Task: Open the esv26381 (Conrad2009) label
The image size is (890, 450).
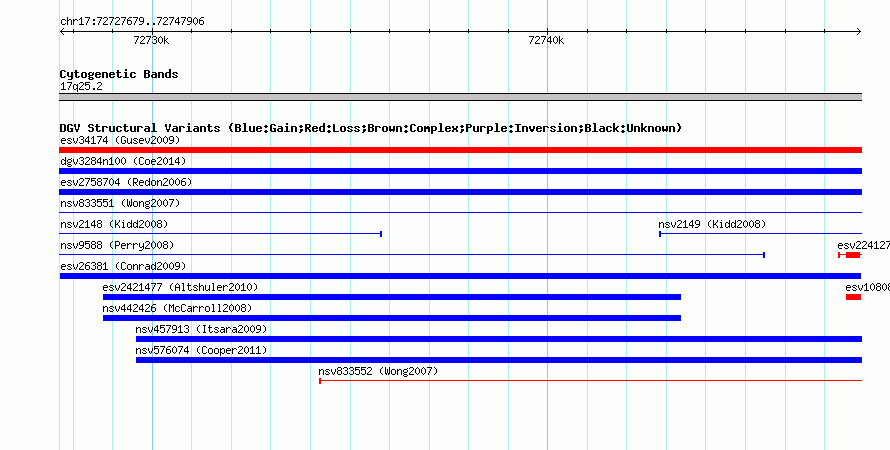Action: pyautogui.click(x=123, y=266)
